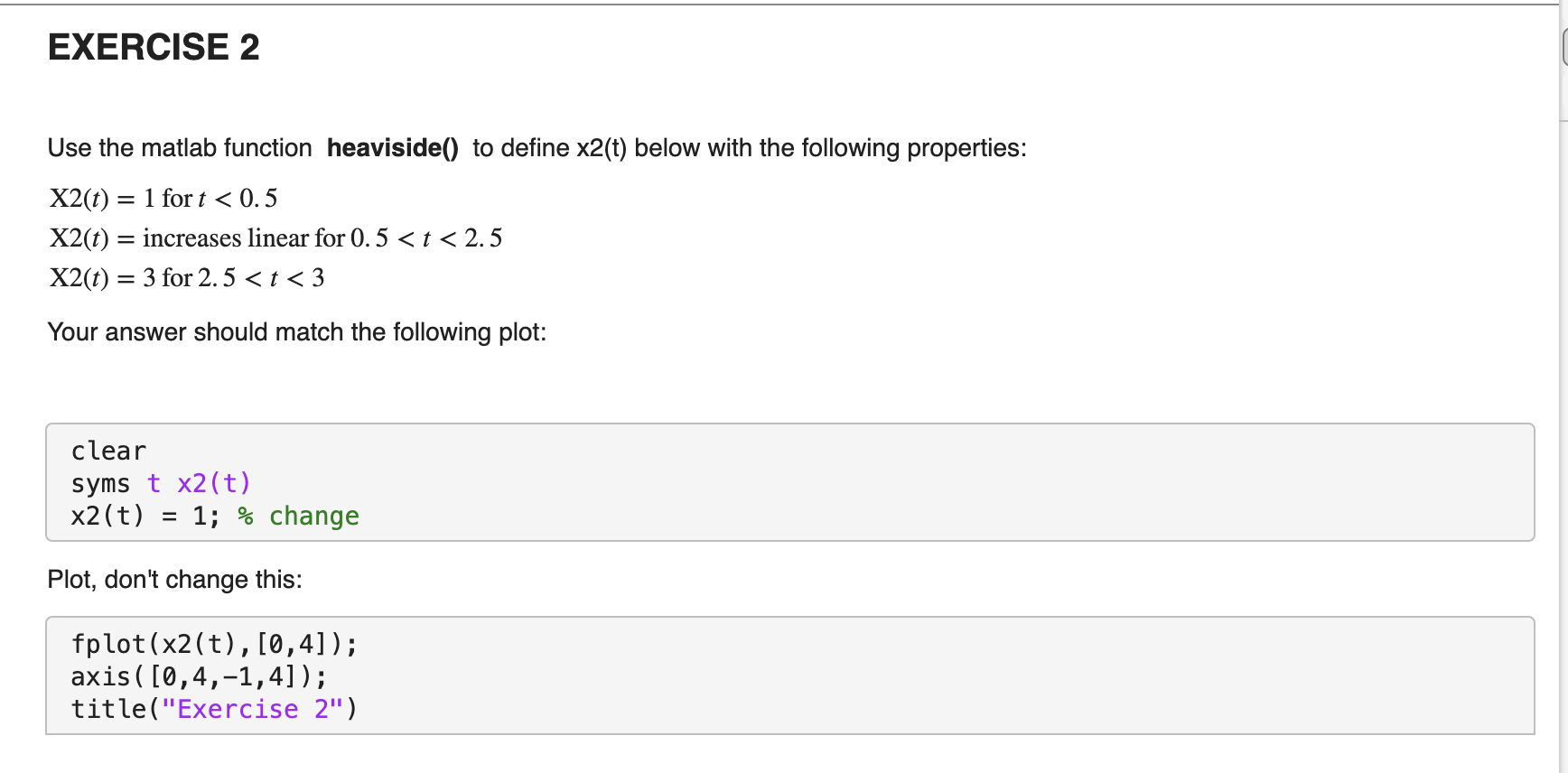Click the x2(t) = 1; assignment code
The width and height of the screenshot is (1568, 773).
[145, 516]
